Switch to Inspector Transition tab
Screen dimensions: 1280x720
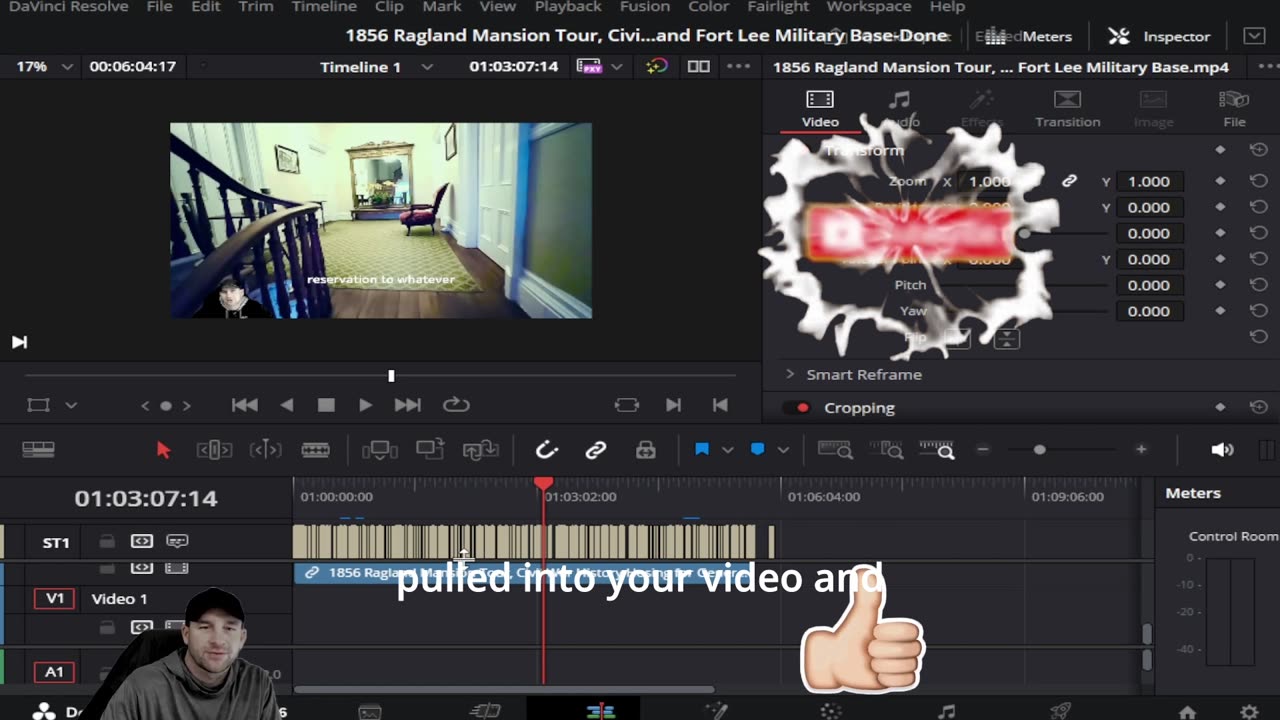pos(1068,109)
